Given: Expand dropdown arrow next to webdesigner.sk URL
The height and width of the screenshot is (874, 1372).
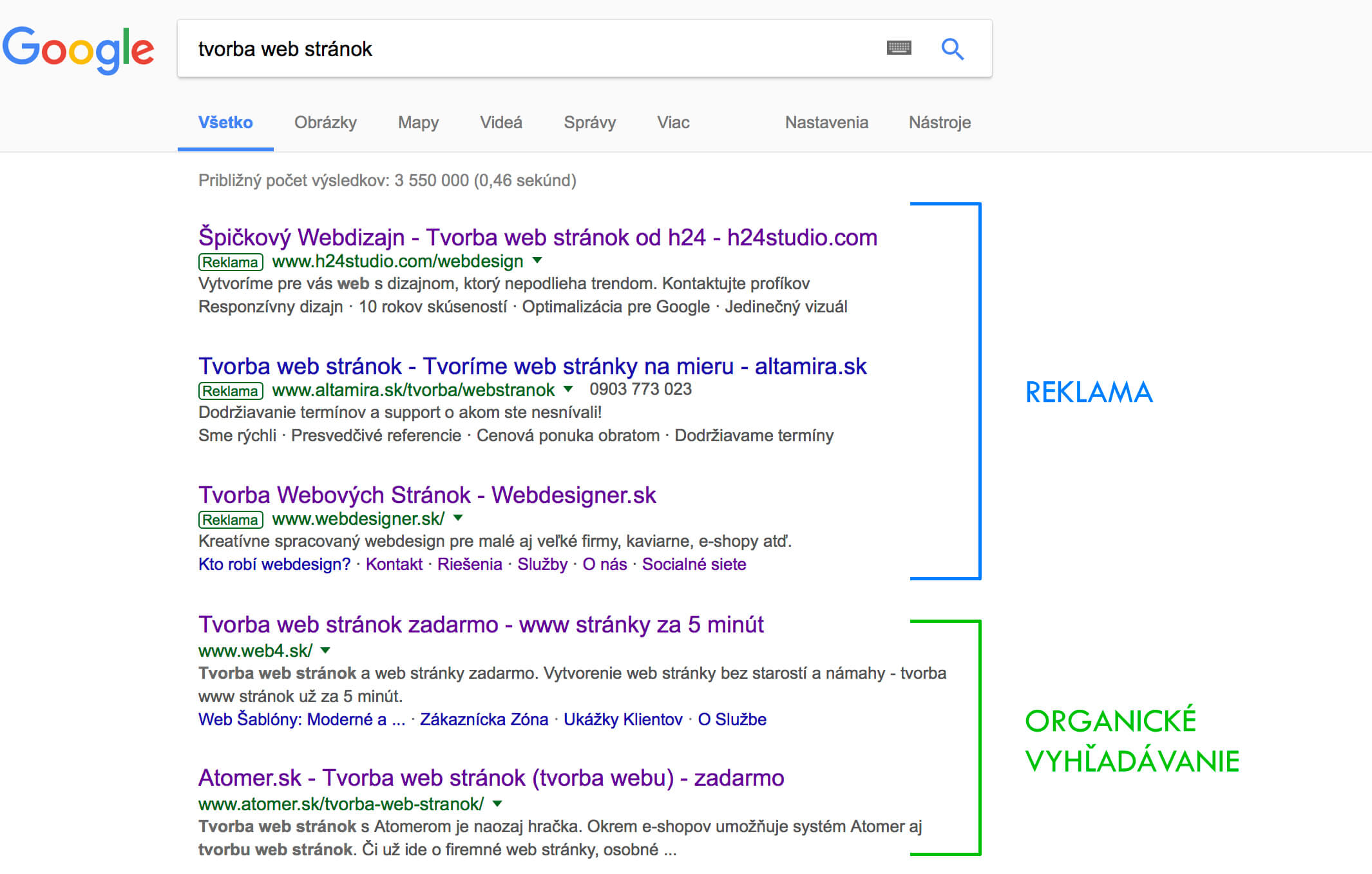Looking at the screenshot, I should point(458,518).
